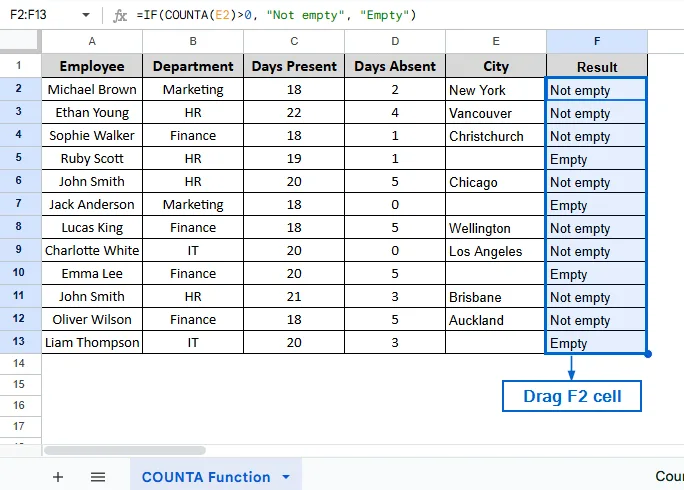Viewport: 684px width, 490px height.
Task: Select row 15 header
Action: point(19,384)
